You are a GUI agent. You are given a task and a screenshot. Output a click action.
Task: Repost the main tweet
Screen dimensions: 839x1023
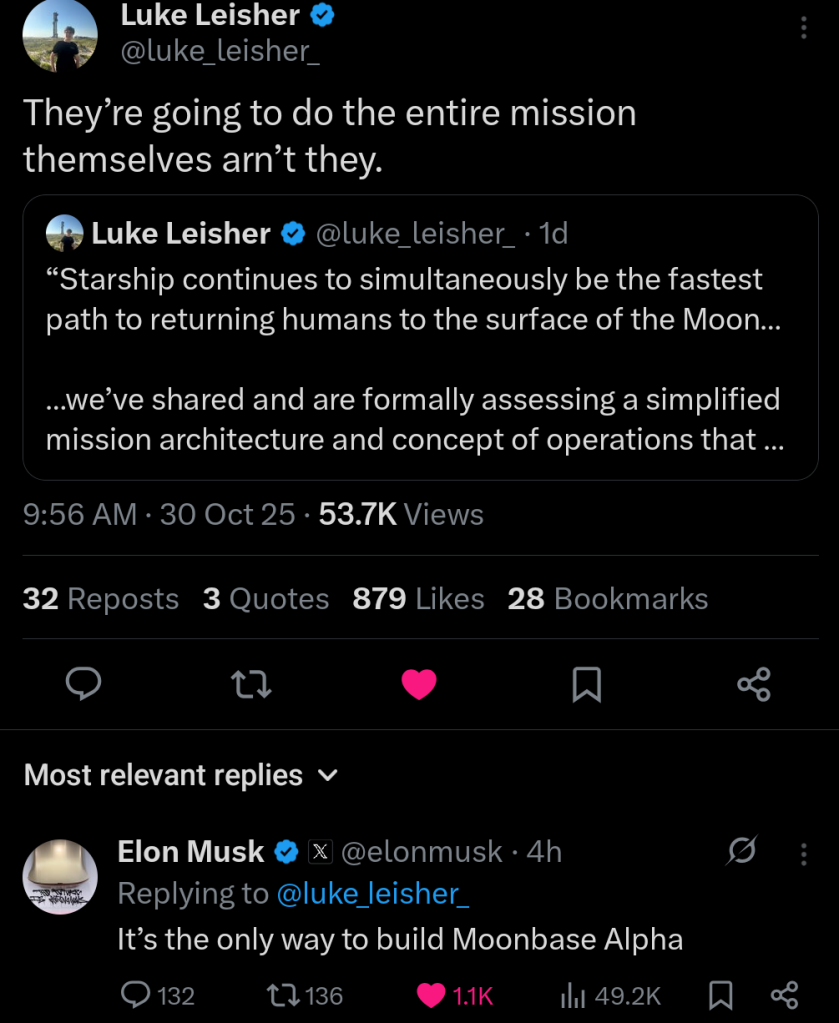[x=251, y=684]
